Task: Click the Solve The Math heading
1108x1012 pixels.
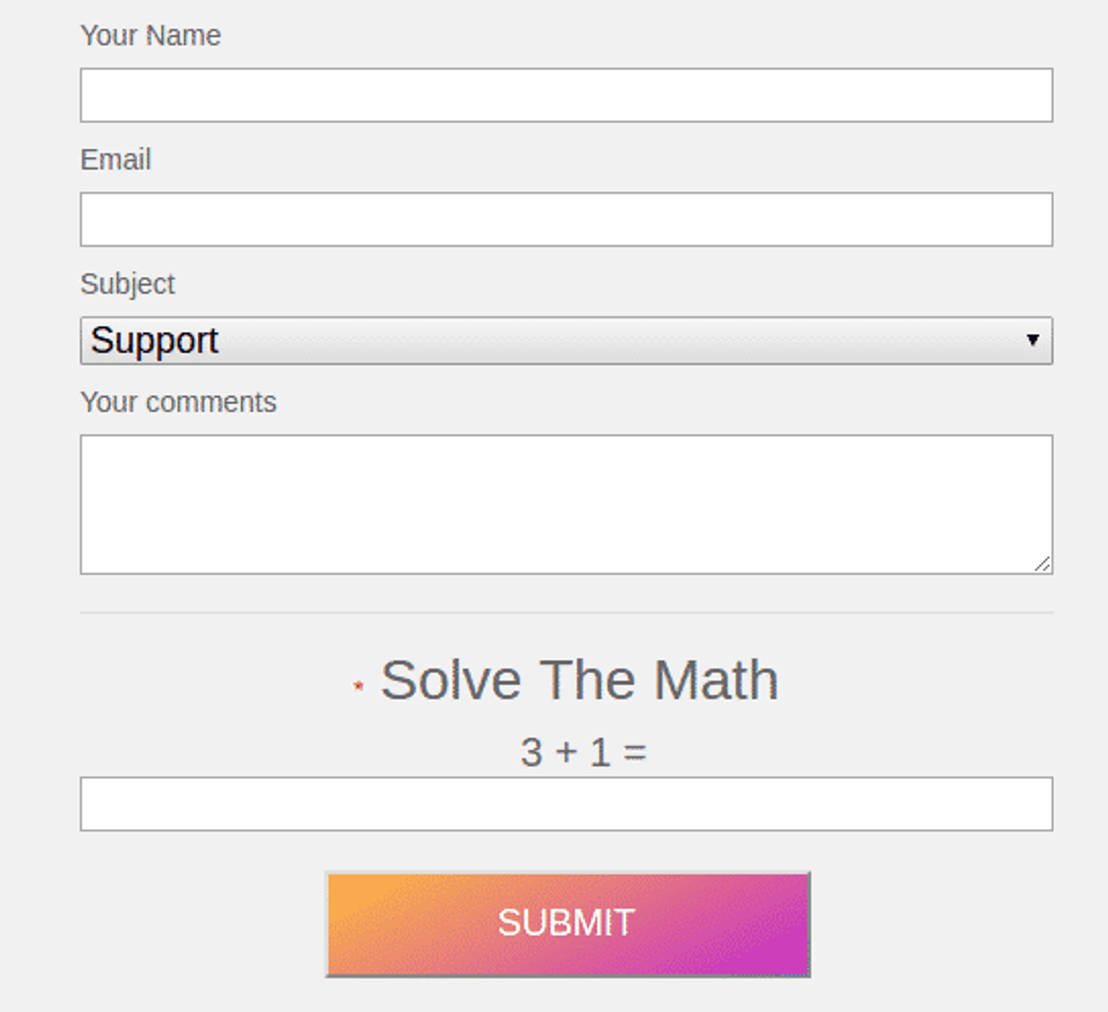Action: click(x=579, y=681)
